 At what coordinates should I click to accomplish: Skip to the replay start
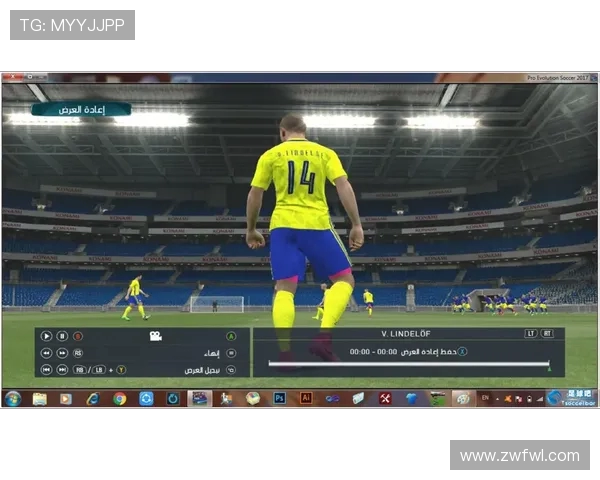(x=46, y=370)
